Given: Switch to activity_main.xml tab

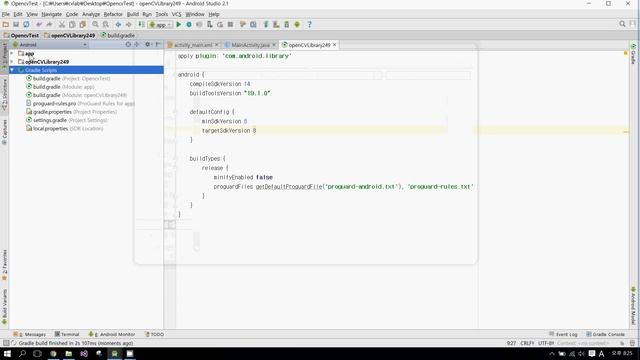Looking at the screenshot, I should (193, 45).
